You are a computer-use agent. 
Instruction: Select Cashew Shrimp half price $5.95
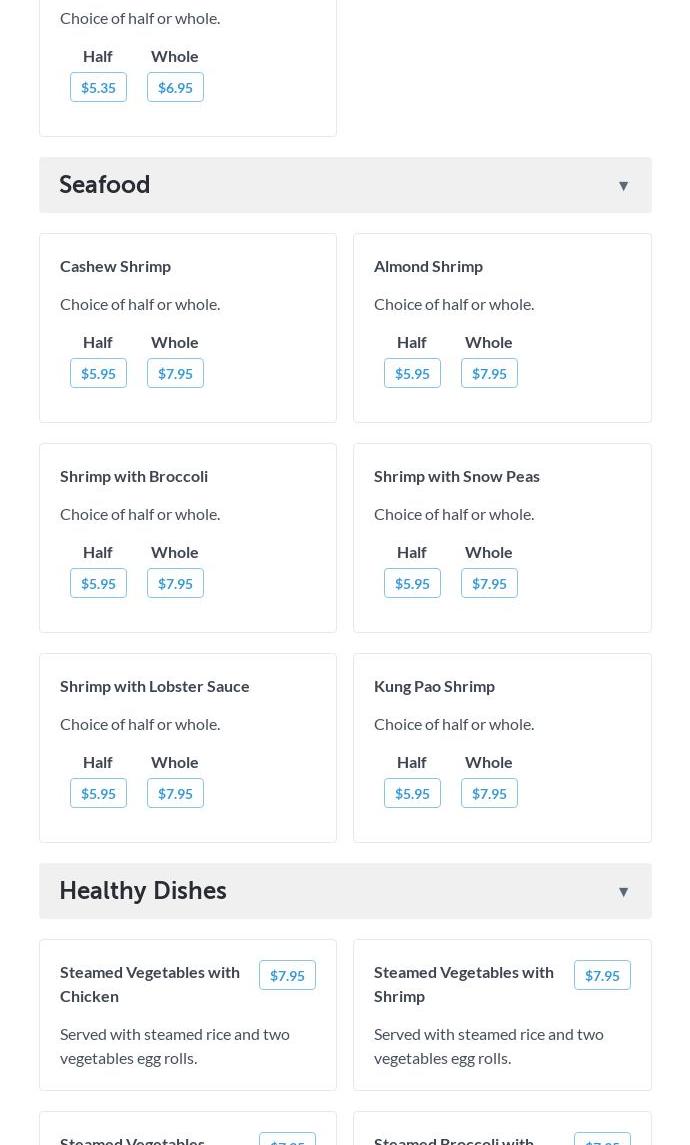(x=98, y=373)
